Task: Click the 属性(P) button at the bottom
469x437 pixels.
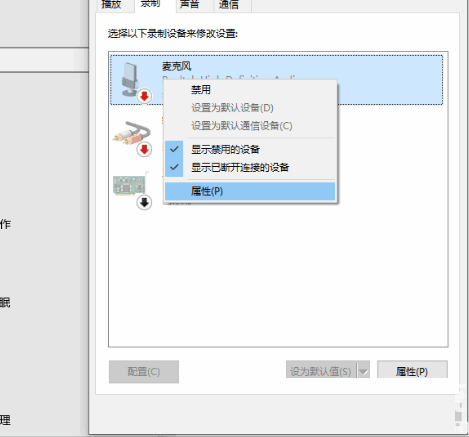Action: tap(412, 371)
